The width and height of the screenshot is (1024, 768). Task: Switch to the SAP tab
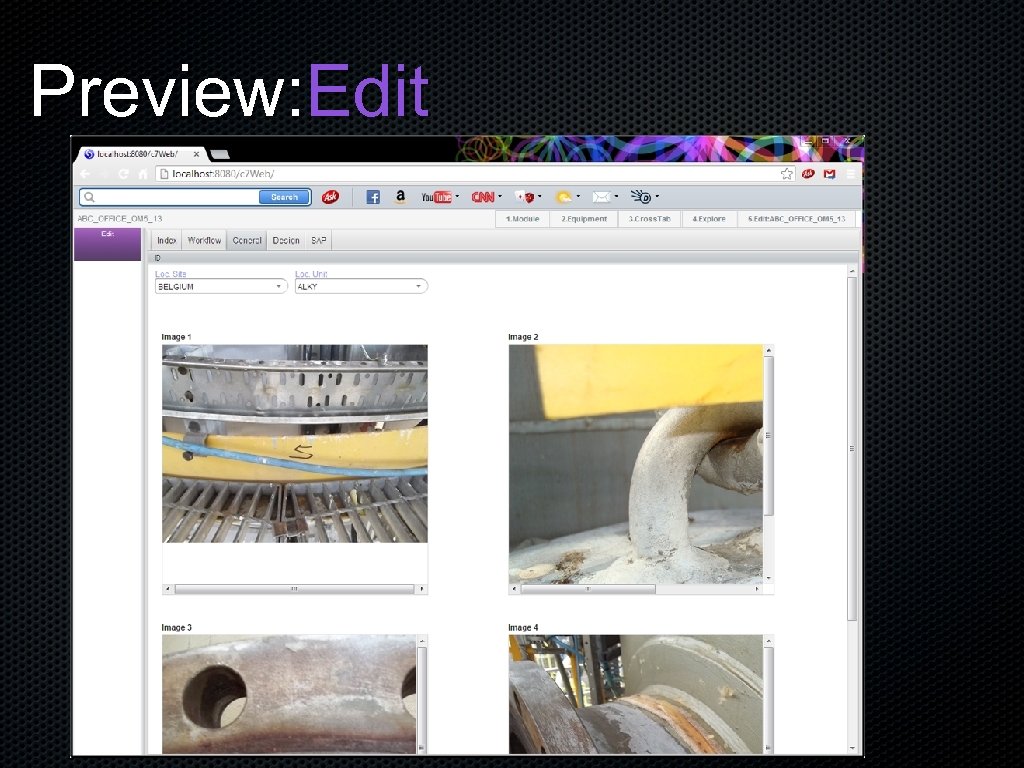(x=319, y=240)
